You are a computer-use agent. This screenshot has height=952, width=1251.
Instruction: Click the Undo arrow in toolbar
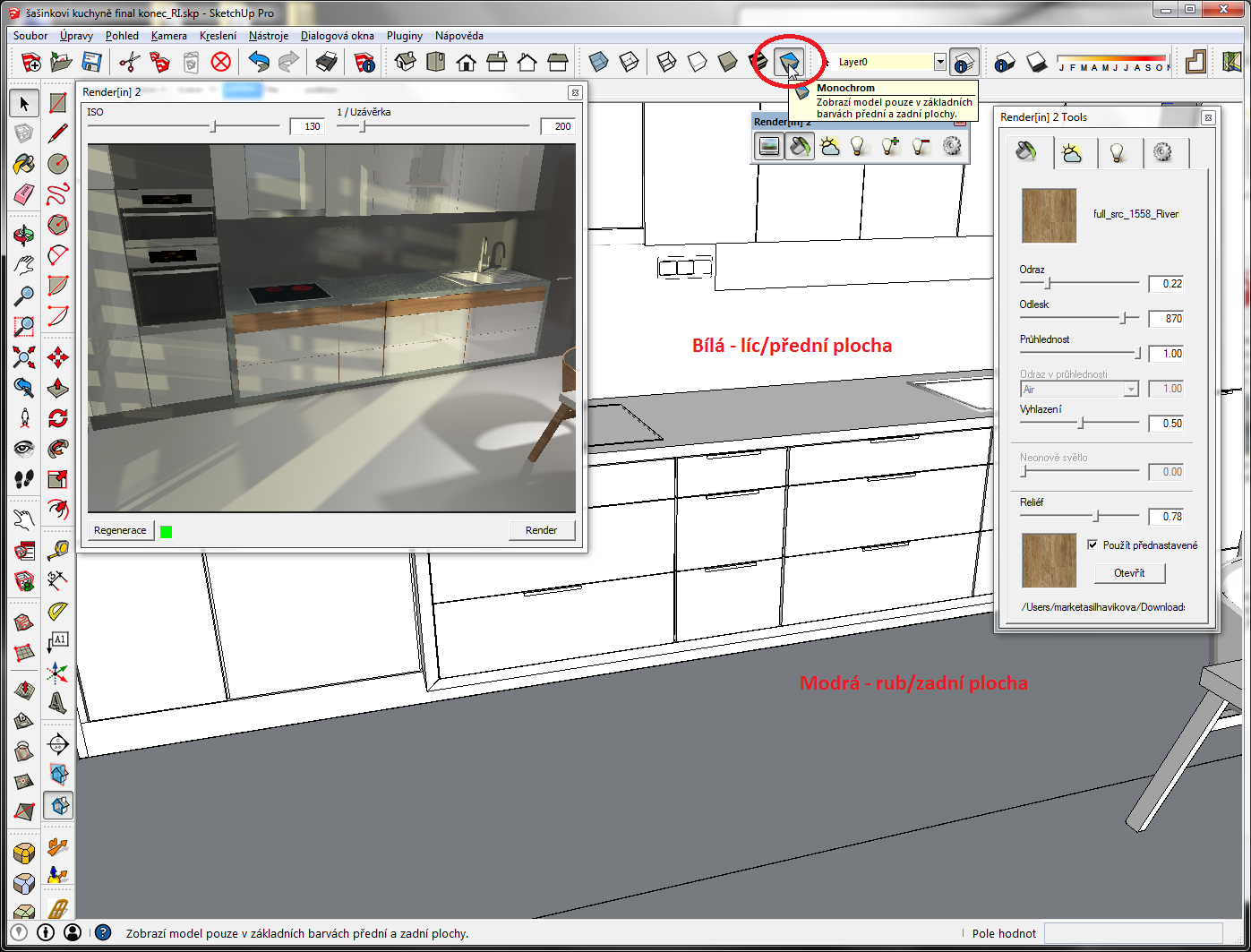[x=259, y=62]
